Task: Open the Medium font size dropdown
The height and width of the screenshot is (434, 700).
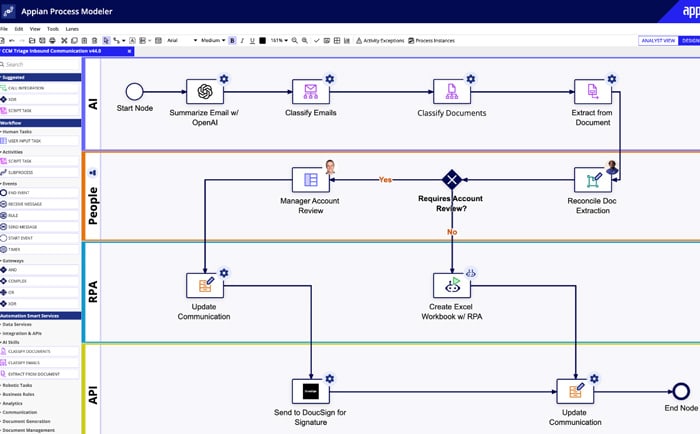Action: coord(213,41)
